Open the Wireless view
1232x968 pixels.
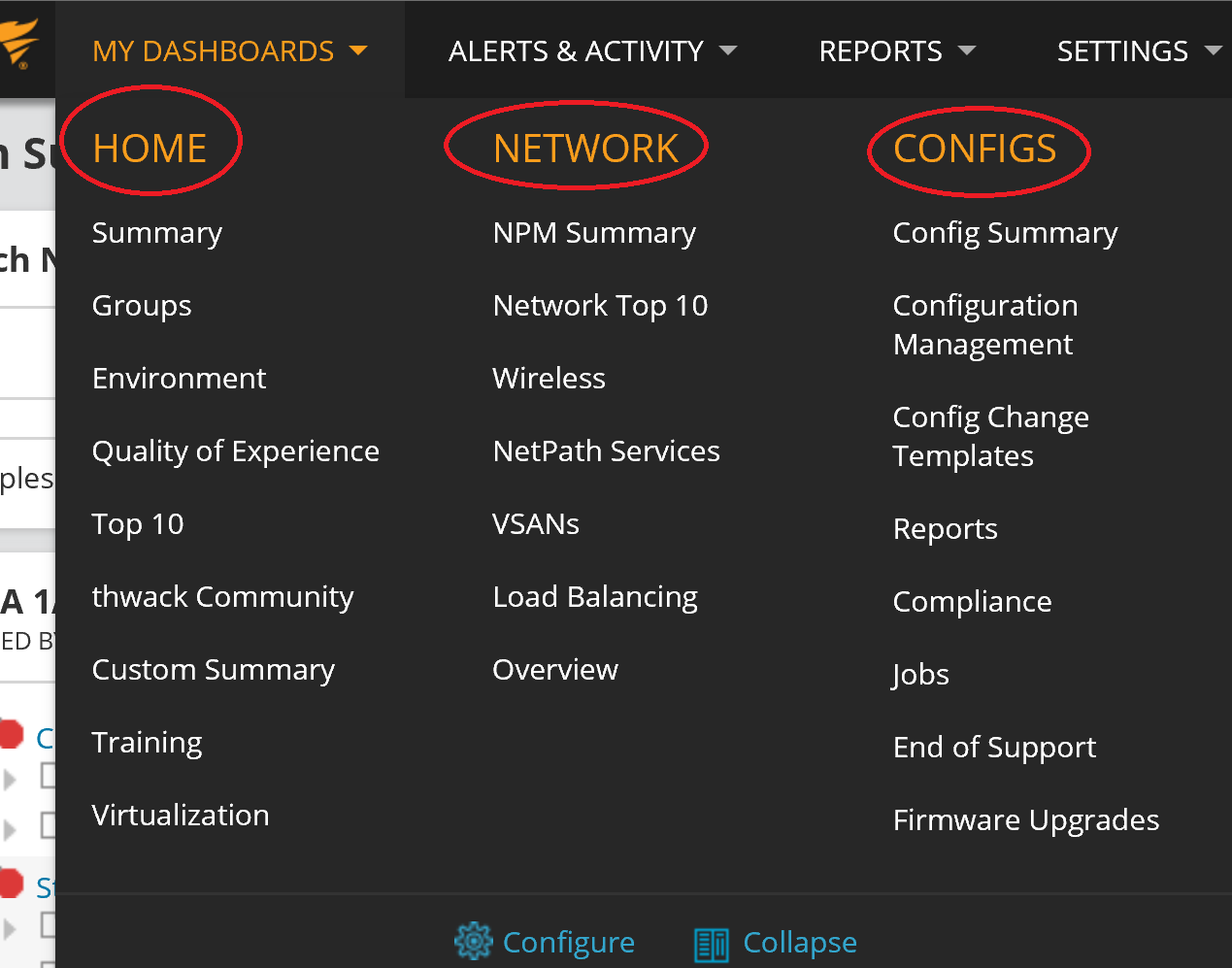pyautogui.click(x=549, y=378)
